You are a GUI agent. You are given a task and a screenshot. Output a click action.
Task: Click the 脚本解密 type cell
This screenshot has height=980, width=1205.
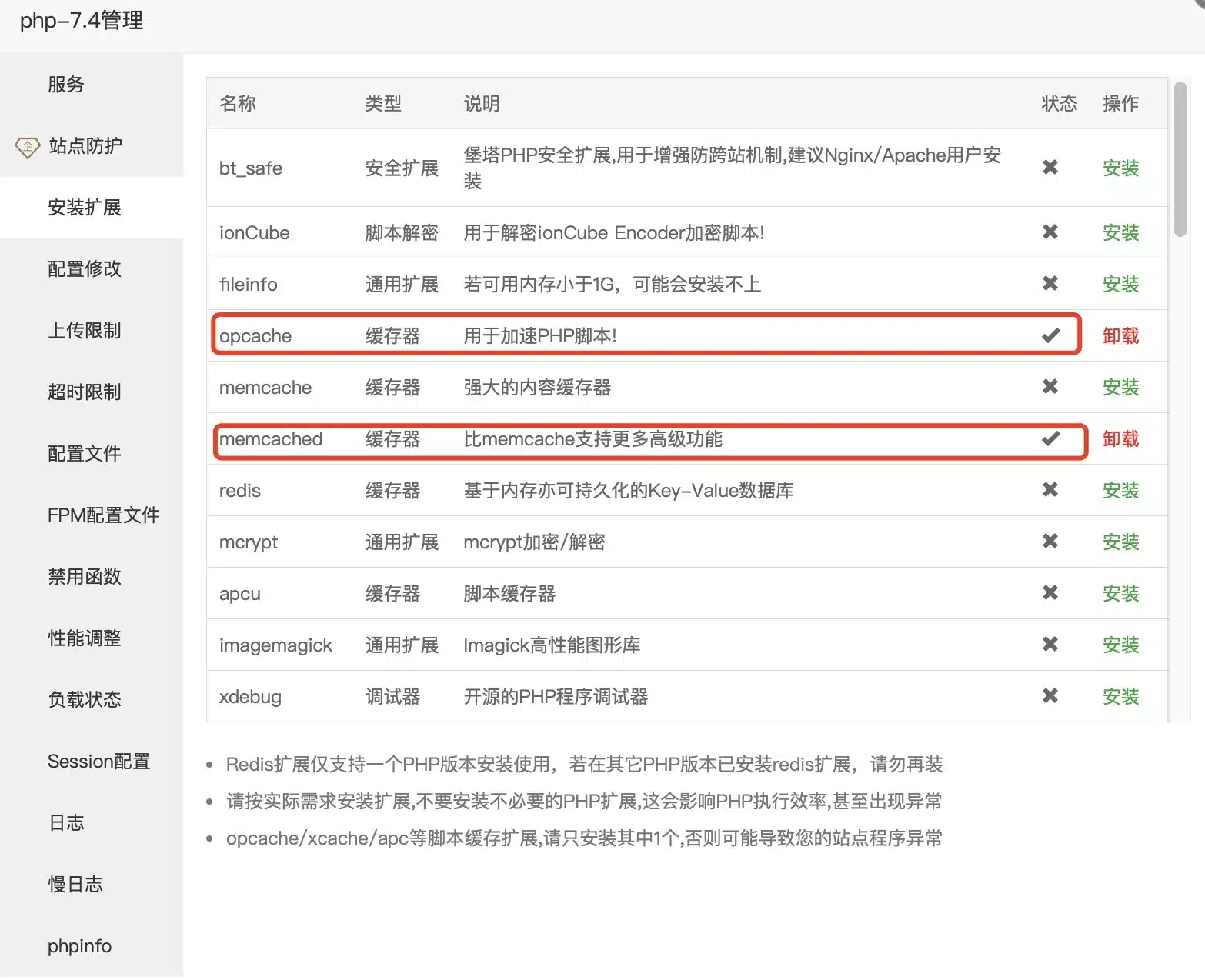pyautogui.click(x=402, y=233)
